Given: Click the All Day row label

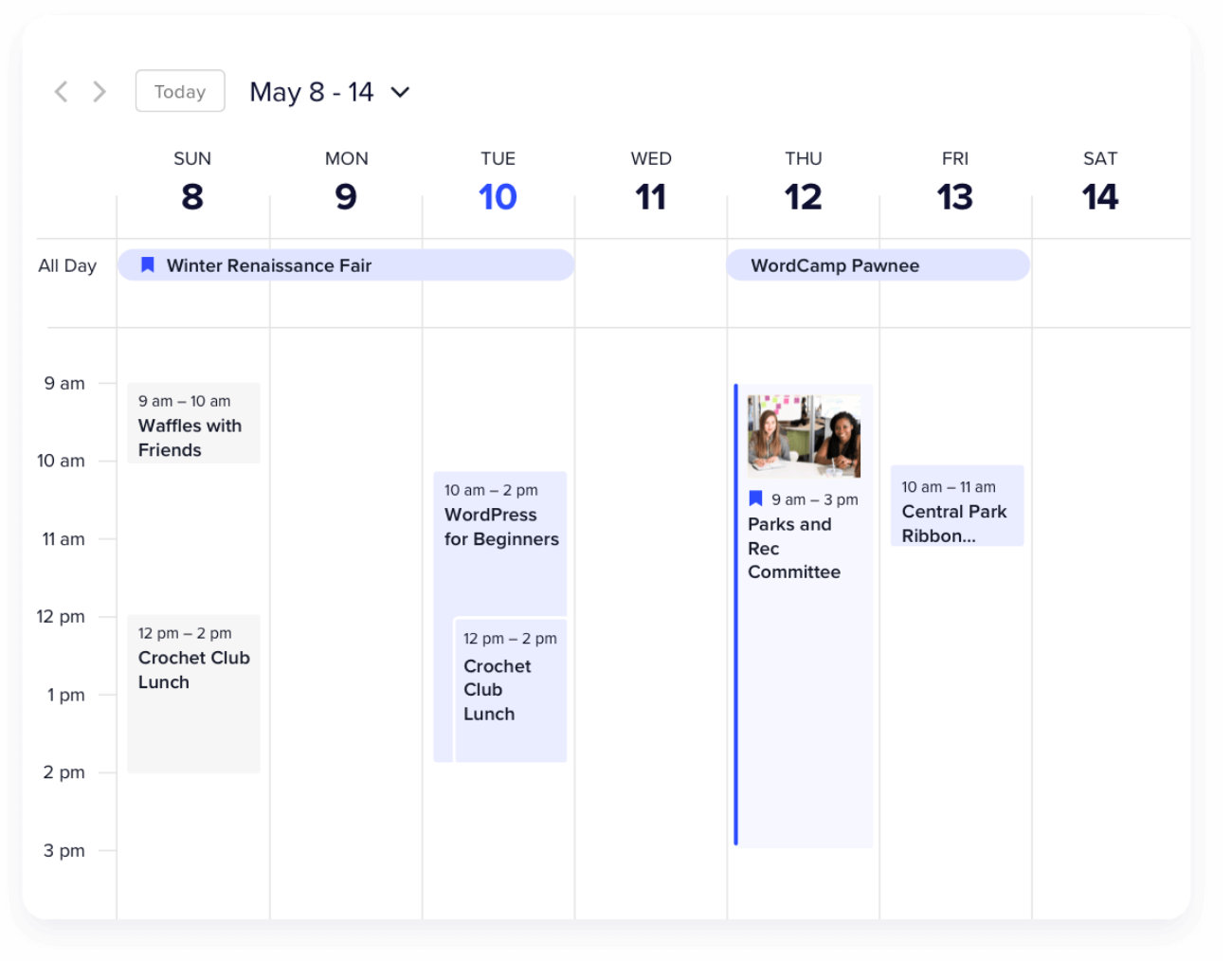Looking at the screenshot, I should [64, 265].
